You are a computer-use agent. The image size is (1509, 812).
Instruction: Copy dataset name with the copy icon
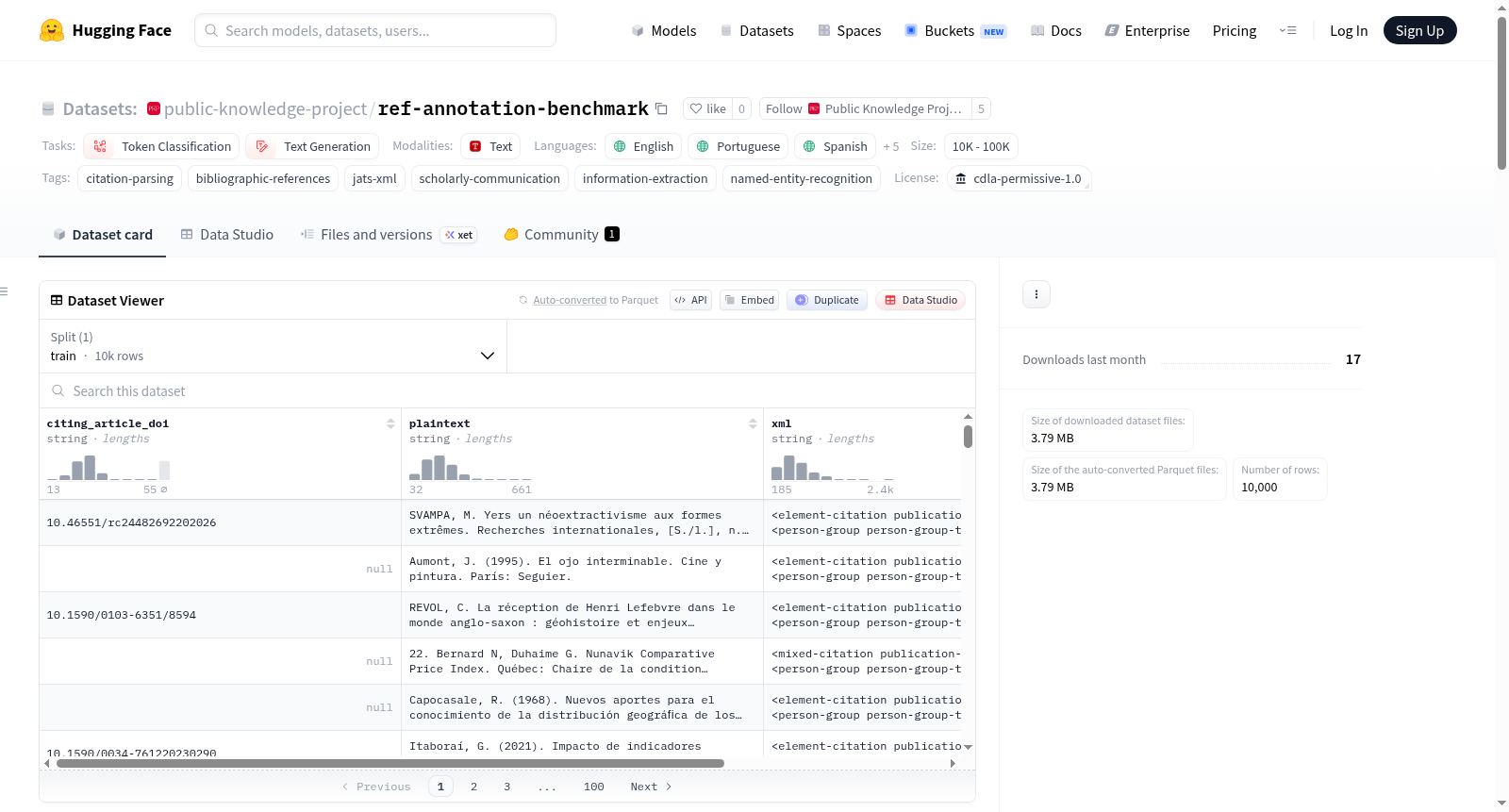(661, 108)
